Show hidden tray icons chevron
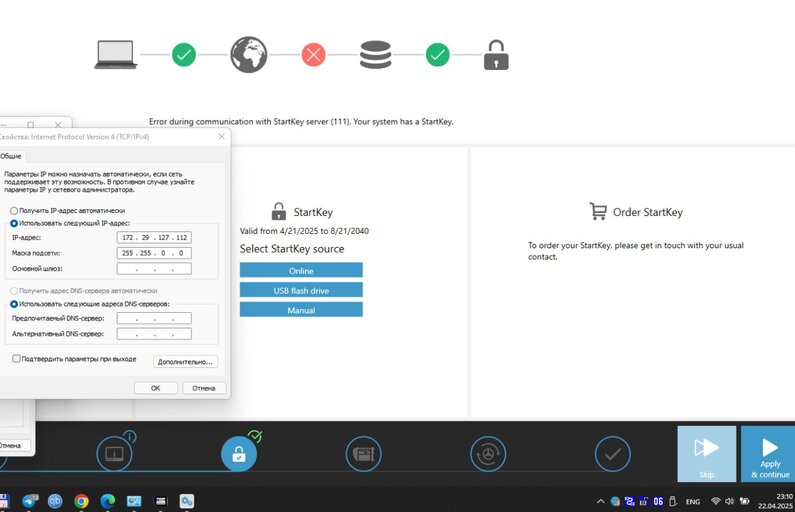The image size is (795, 512). (x=600, y=501)
